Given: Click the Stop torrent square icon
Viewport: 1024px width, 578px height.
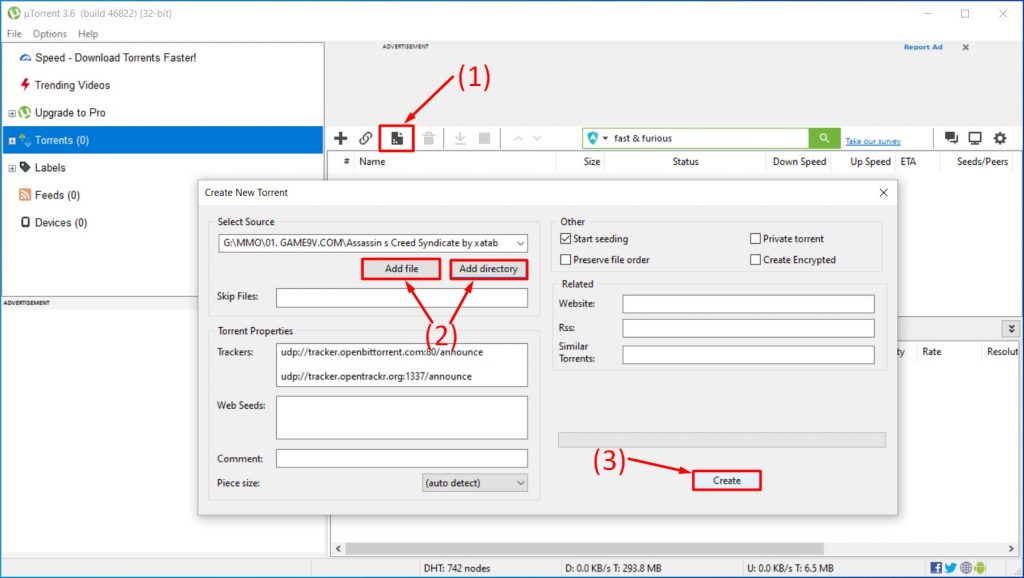Looking at the screenshot, I should click(485, 138).
